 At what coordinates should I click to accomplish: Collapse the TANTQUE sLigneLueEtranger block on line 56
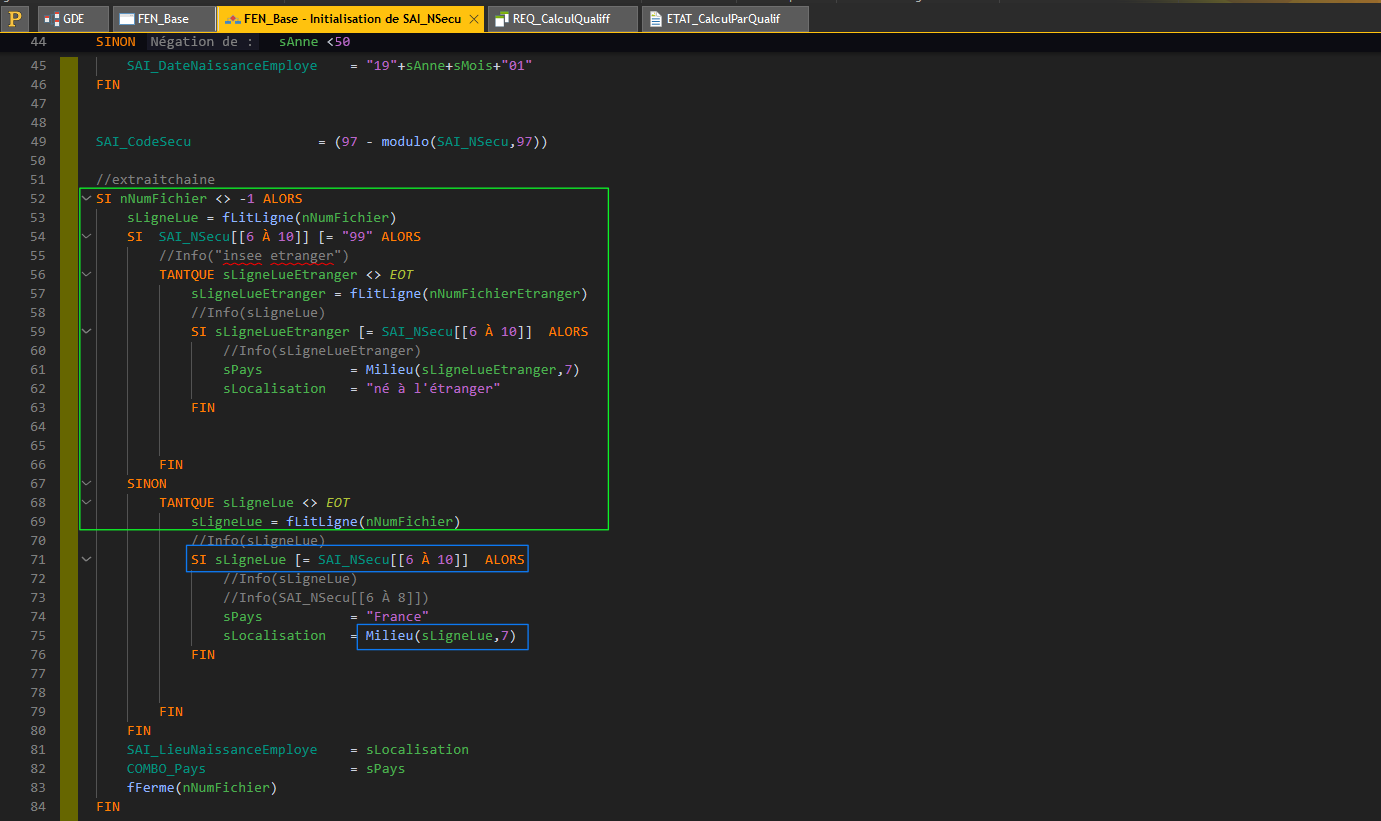pyautogui.click(x=87, y=275)
